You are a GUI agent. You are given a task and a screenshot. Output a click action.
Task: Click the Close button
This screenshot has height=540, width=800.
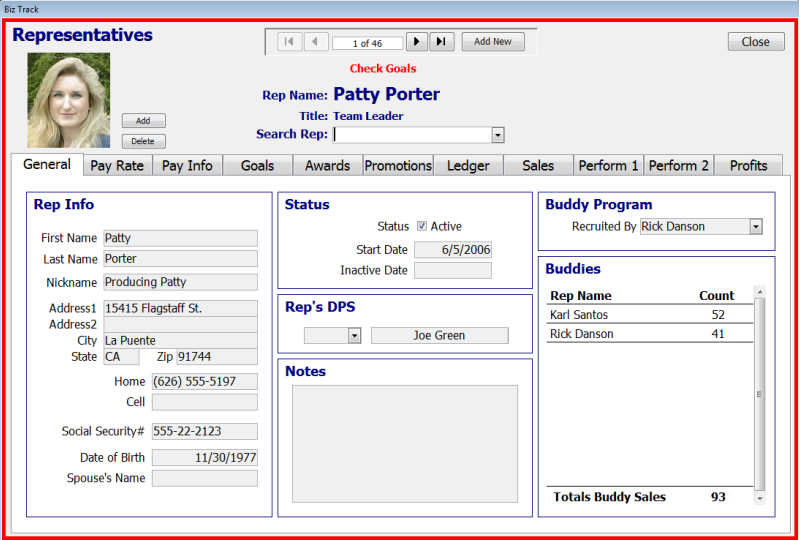755,42
